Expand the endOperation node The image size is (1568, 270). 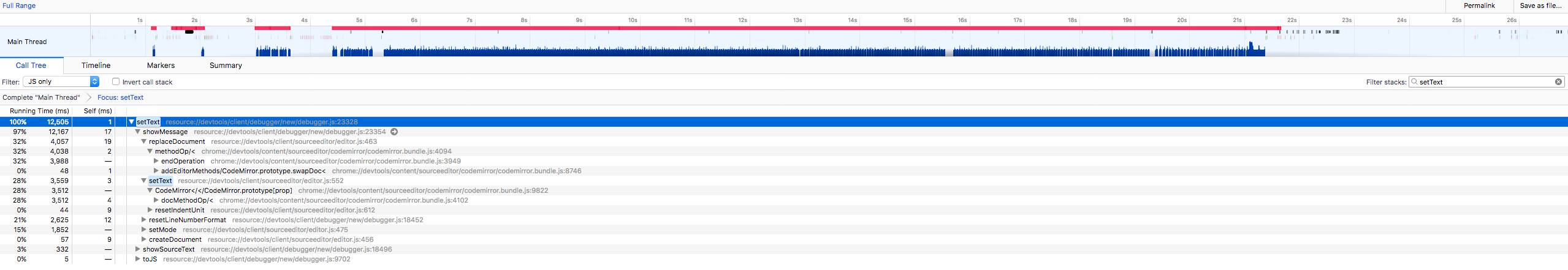[156, 161]
